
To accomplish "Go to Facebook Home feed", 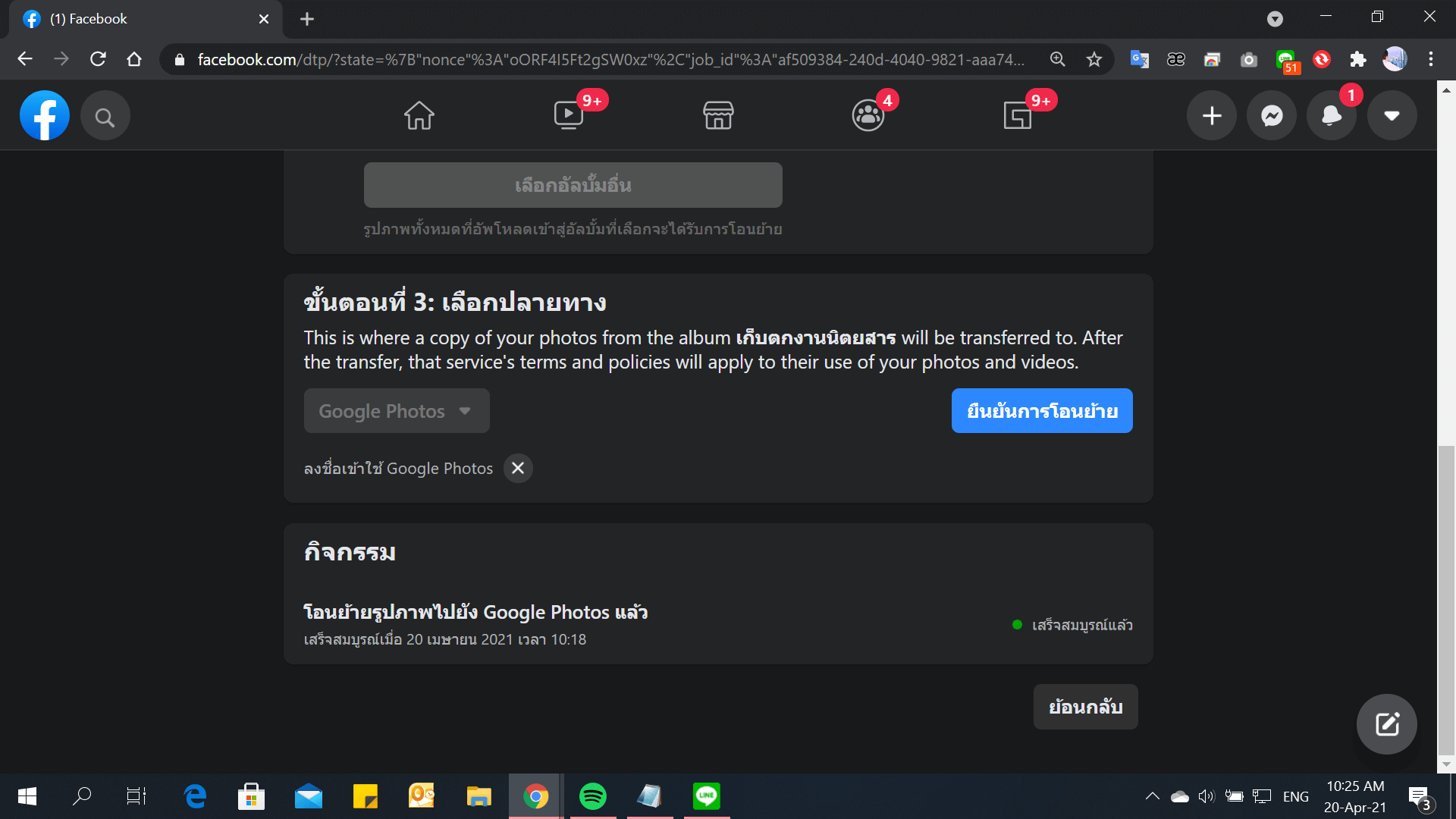I will [419, 115].
